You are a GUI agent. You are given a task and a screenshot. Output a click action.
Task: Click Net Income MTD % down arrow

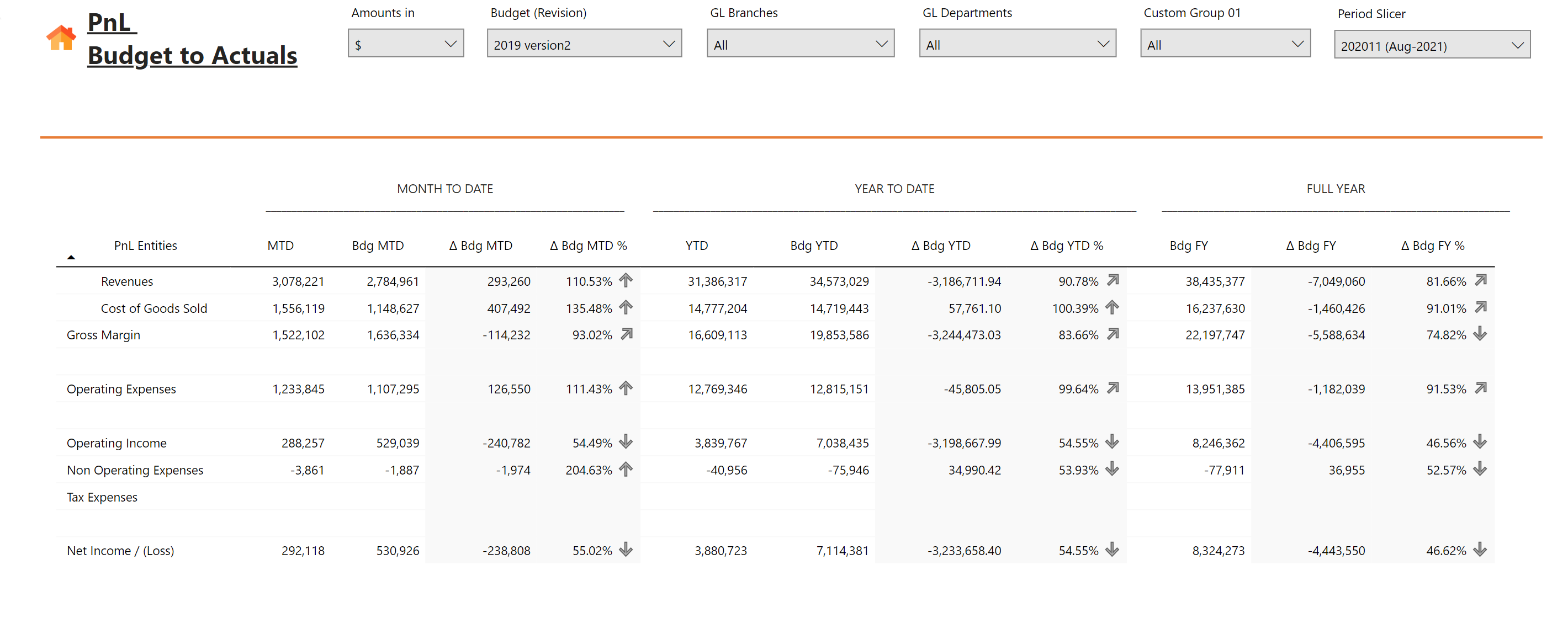(626, 550)
